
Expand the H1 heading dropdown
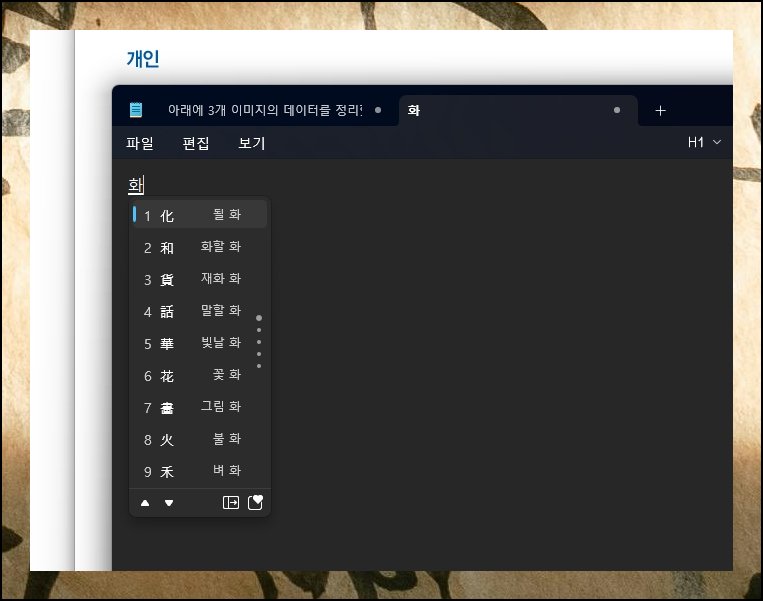(704, 143)
